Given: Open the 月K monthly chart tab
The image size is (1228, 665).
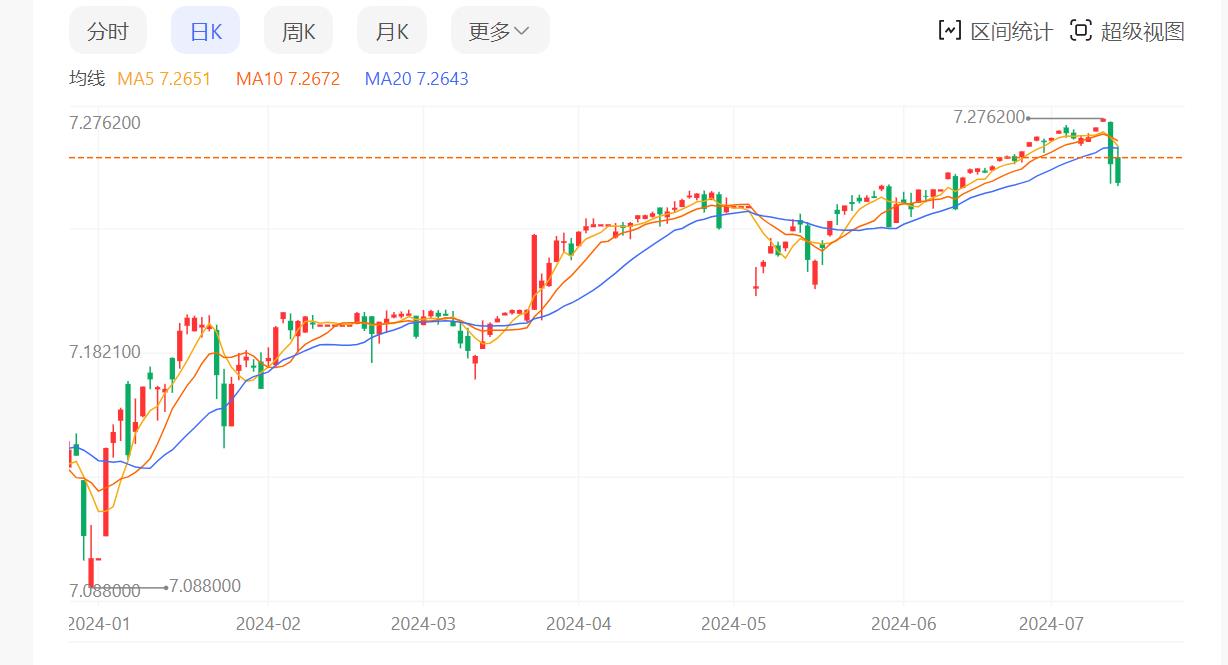Looking at the screenshot, I should click(x=391, y=31).
